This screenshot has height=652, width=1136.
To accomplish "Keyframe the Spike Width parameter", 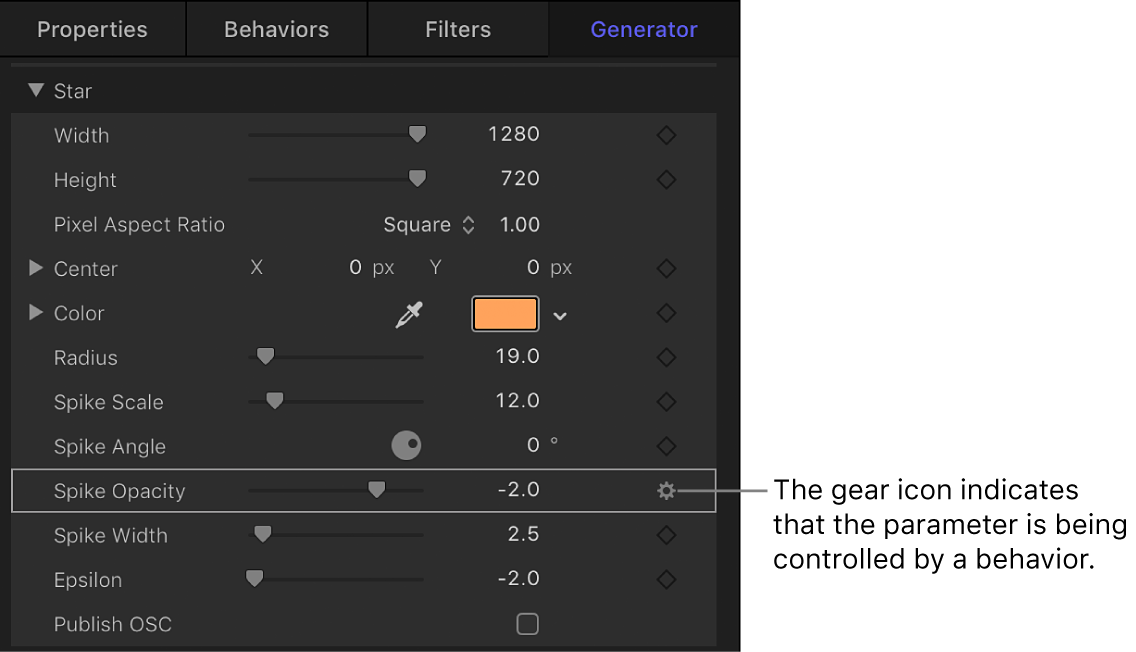I will [x=666, y=534].
